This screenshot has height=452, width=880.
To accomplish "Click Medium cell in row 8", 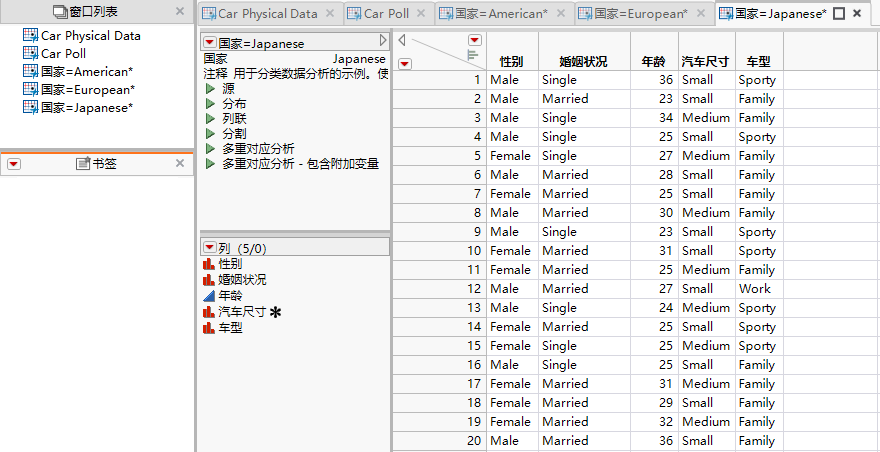I will coord(706,213).
